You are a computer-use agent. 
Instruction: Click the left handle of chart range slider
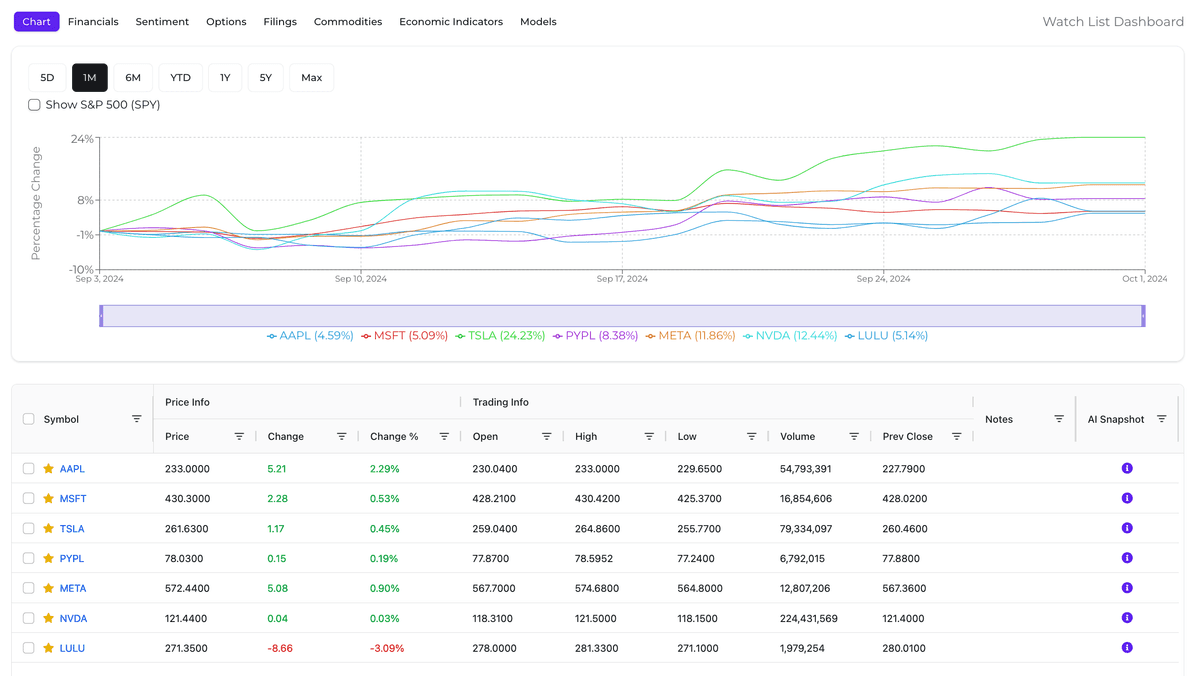[101, 316]
